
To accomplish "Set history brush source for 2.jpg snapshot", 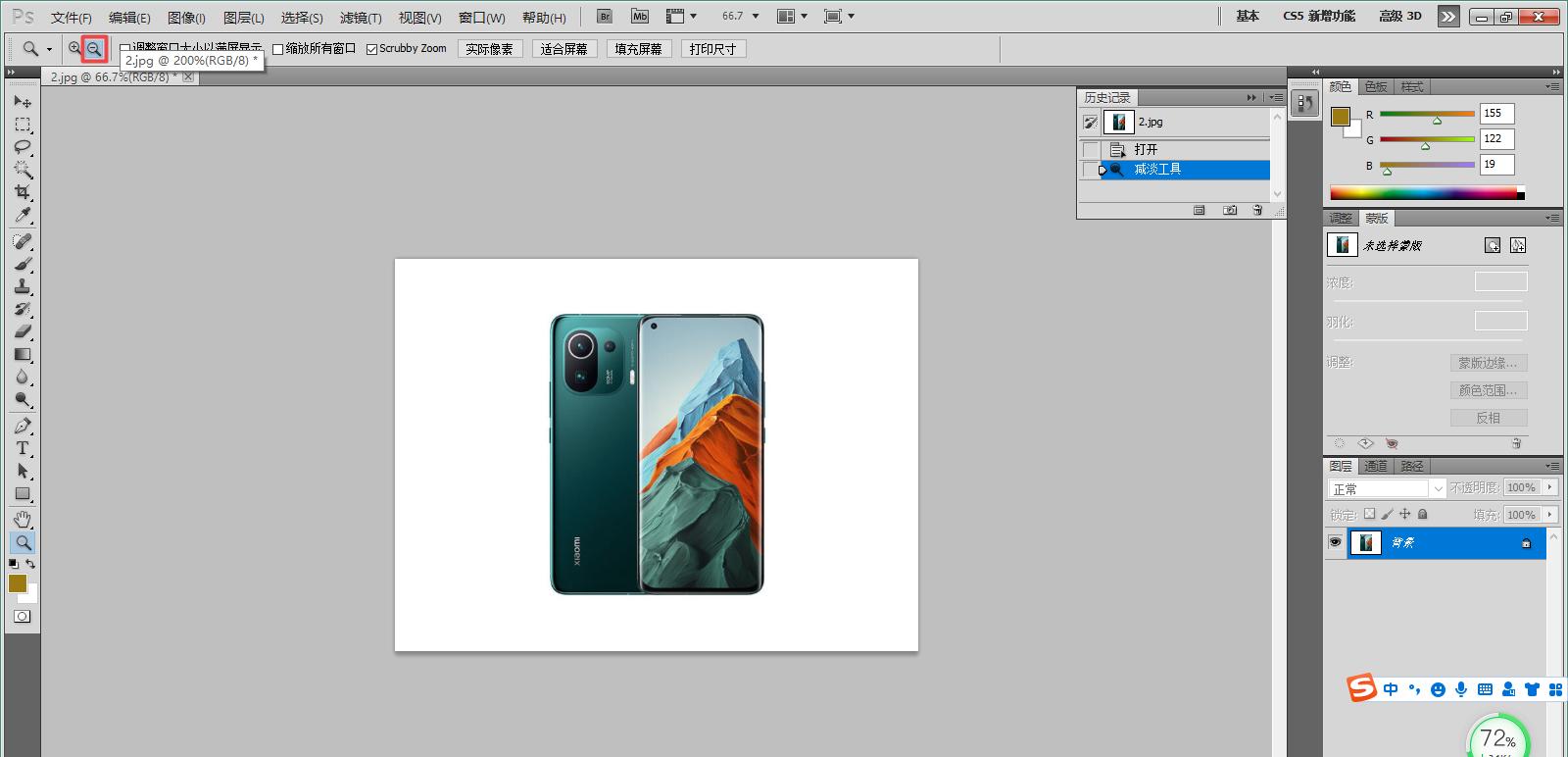I will coord(1091,123).
